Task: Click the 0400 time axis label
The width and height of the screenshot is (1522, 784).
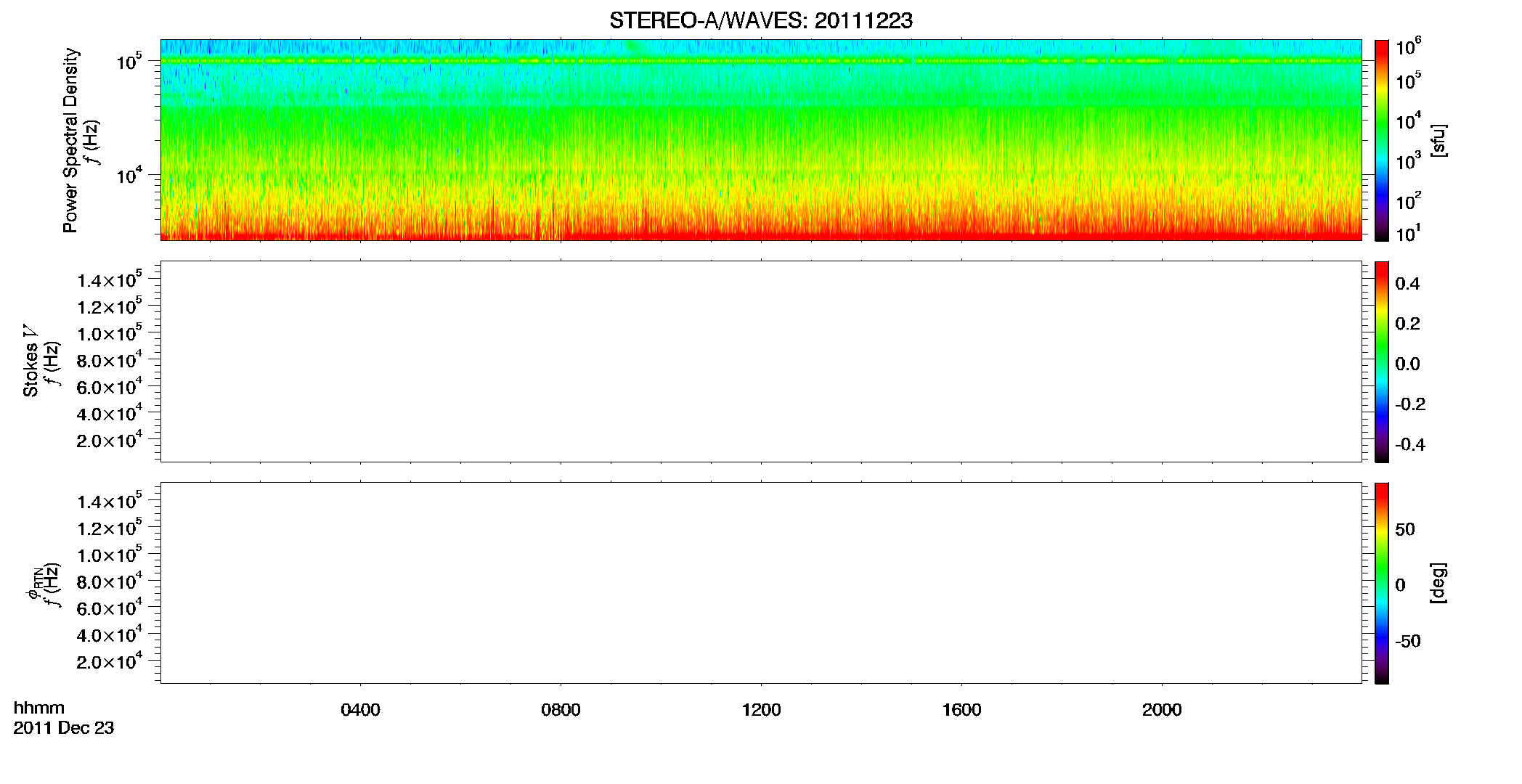Action: click(360, 710)
